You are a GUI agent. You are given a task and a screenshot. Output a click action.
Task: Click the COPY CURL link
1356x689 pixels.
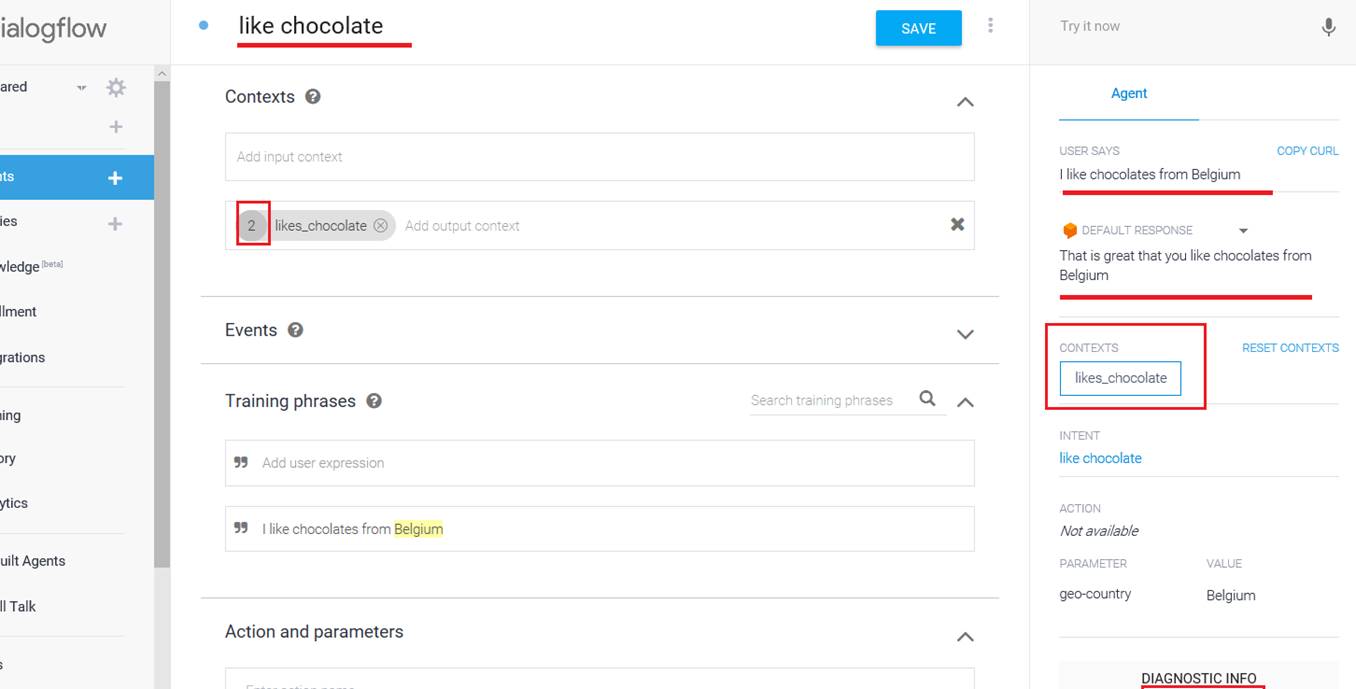click(1307, 151)
